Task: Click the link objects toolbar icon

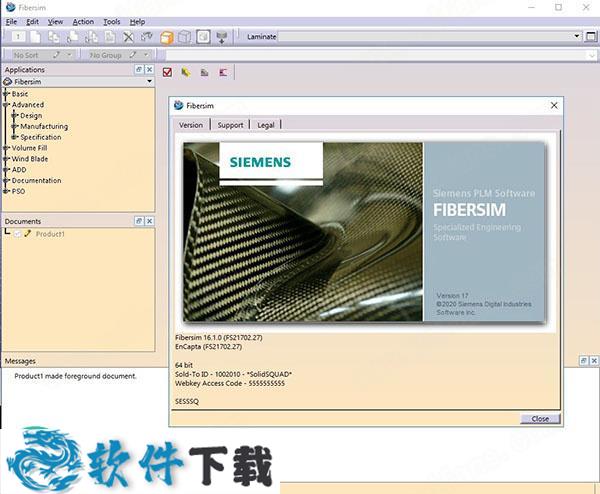Action: pyautogui.click(x=147, y=36)
